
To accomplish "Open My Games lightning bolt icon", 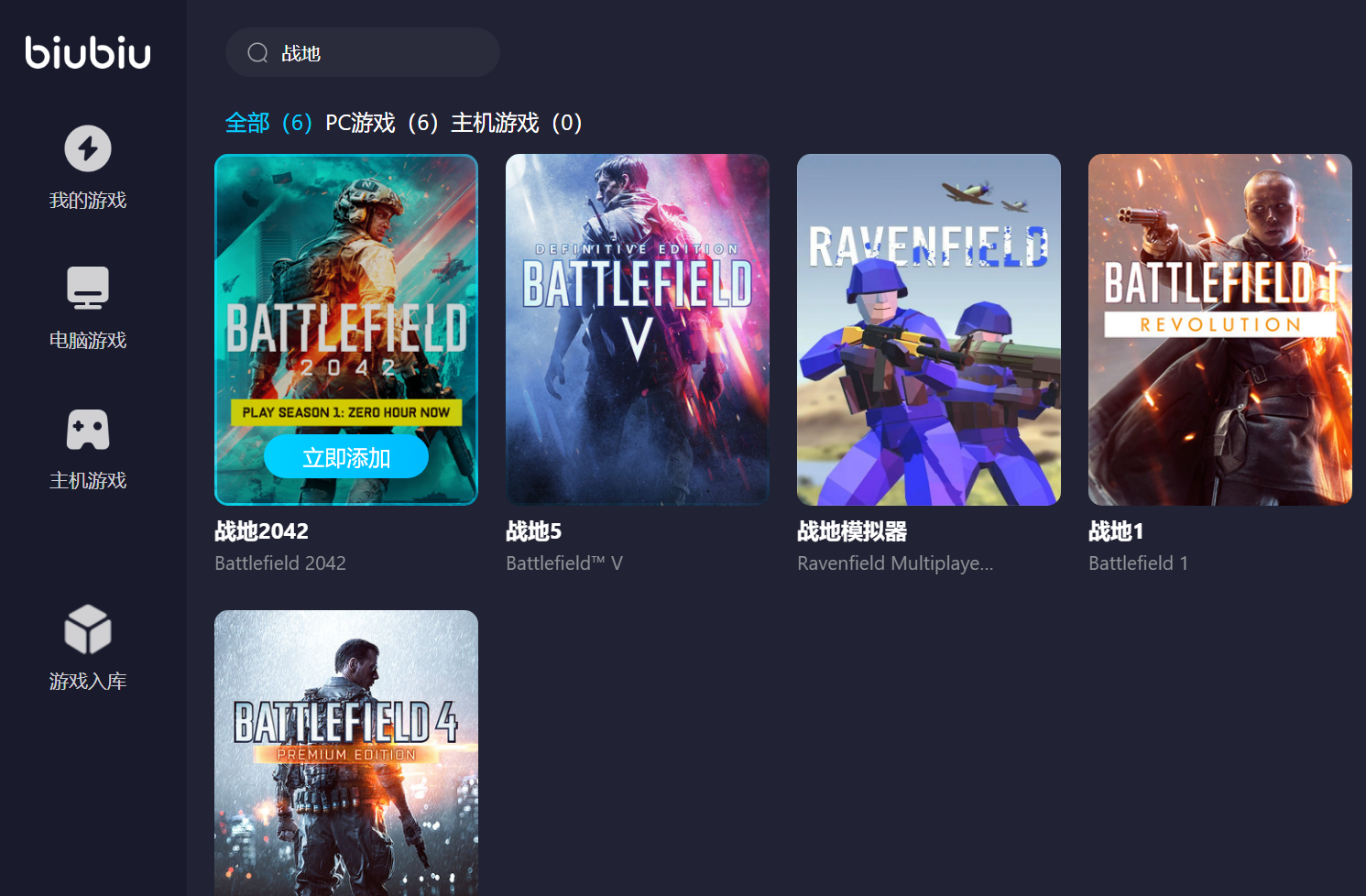I will (x=88, y=148).
